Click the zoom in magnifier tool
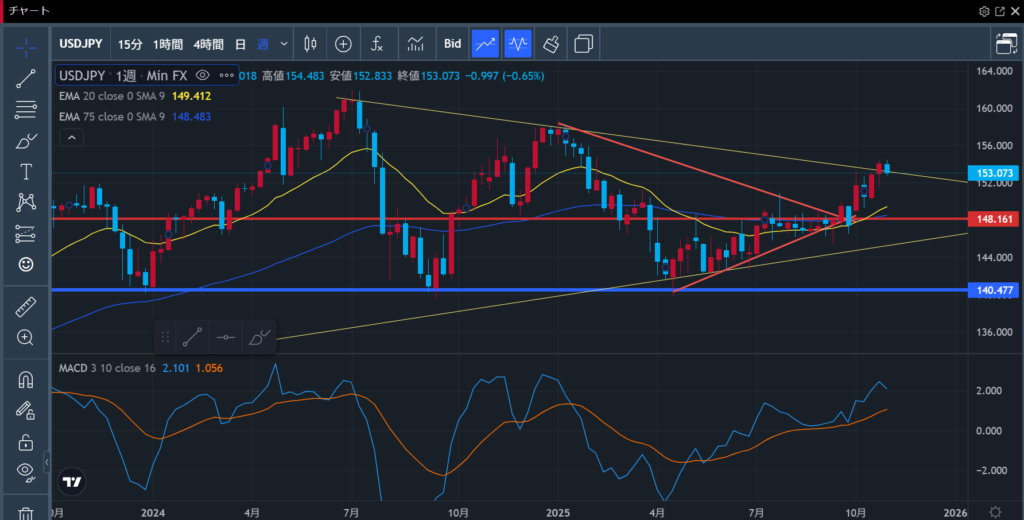This screenshot has height=520, width=1024. (26, 338)
